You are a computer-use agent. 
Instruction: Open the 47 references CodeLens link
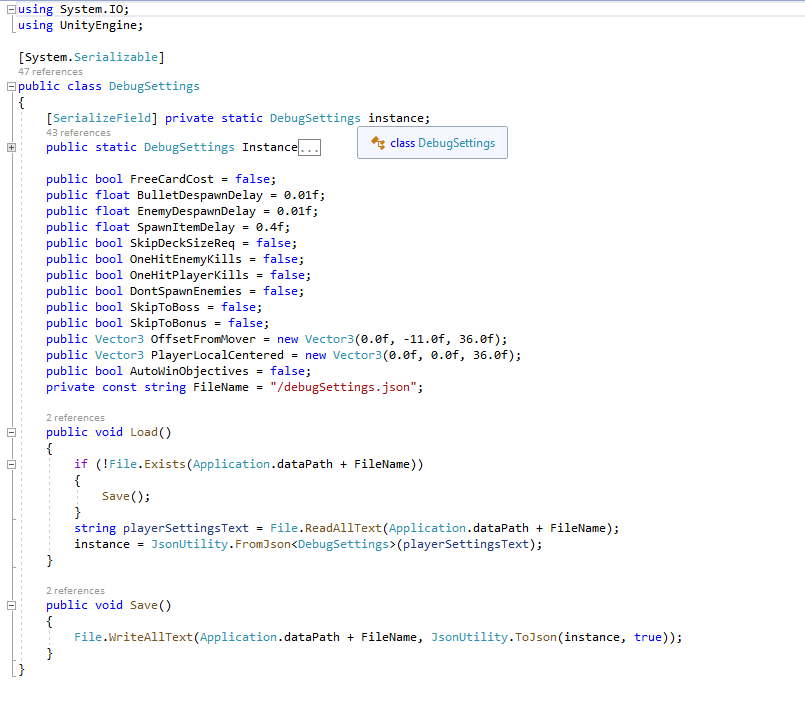pos(50,71)
